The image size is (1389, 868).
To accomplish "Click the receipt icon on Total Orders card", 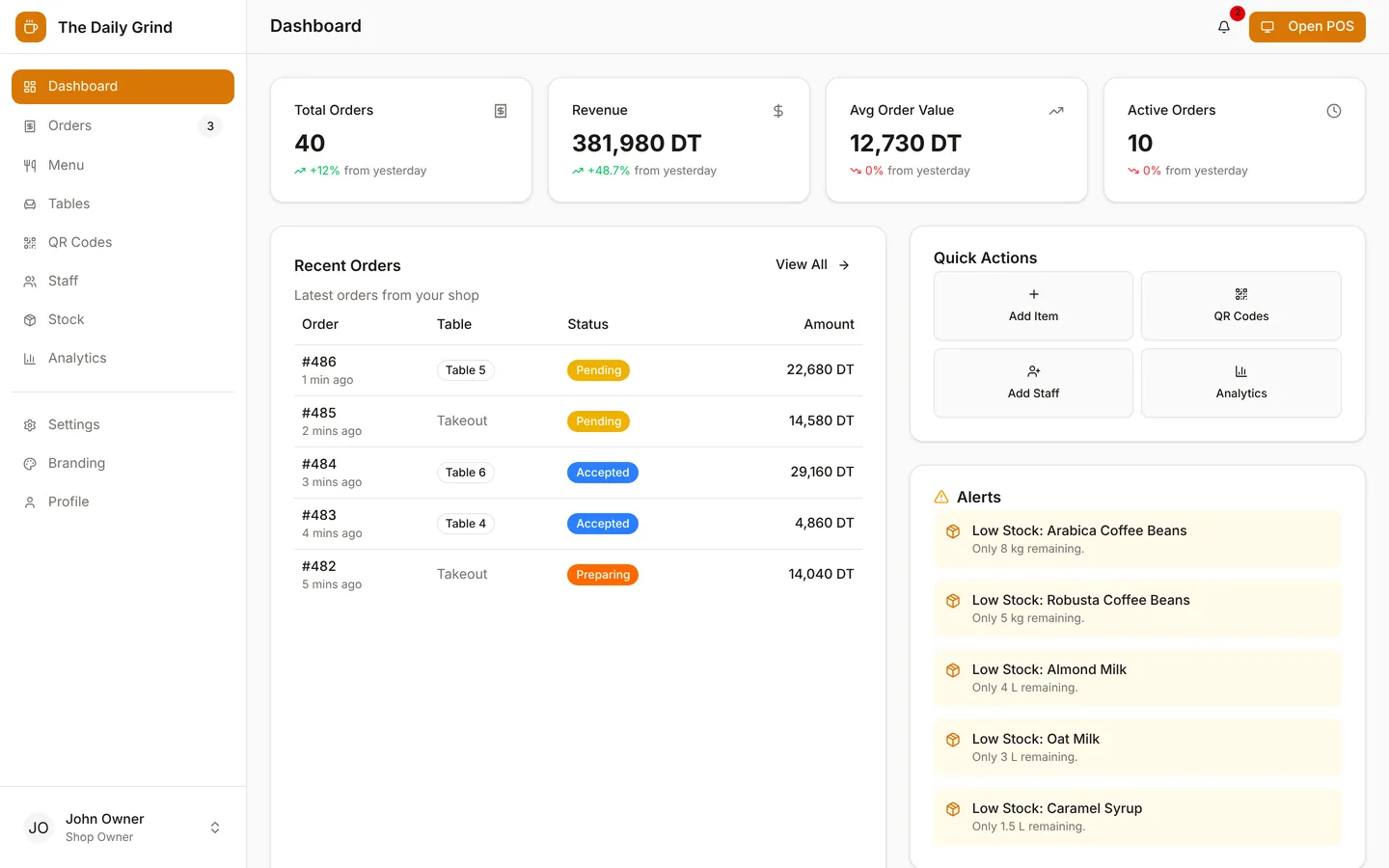I will [501, 111].
